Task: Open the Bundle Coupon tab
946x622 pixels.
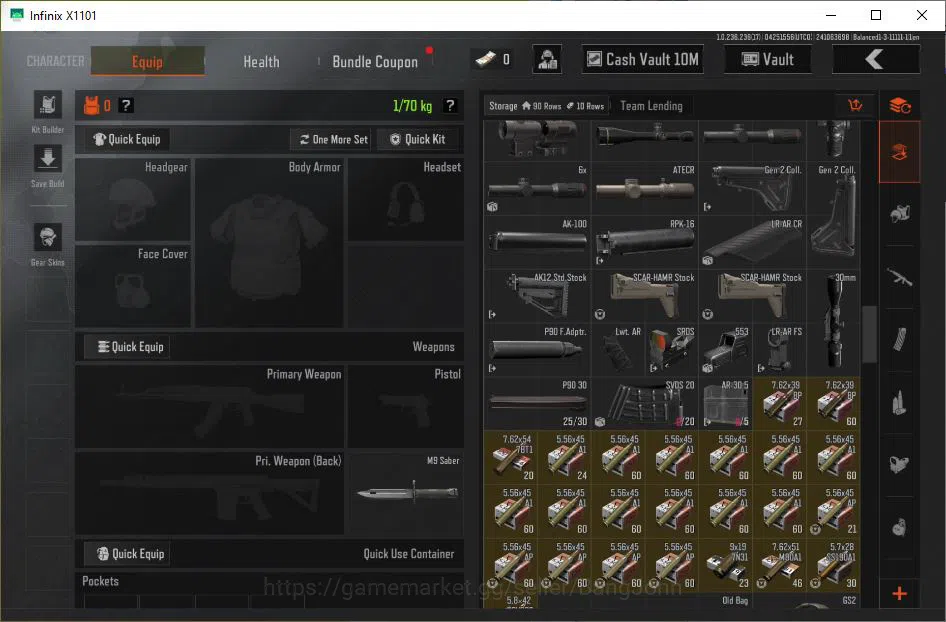Action: click(x=375, y=62)
